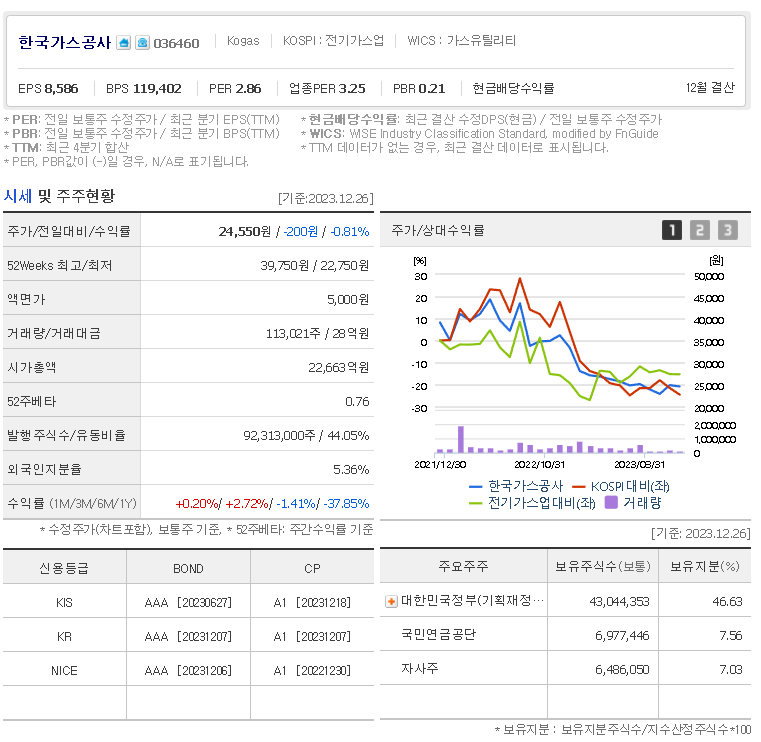Select the 46.63 ownership percentage
761x742 pixels.
[x=728, y=602]
